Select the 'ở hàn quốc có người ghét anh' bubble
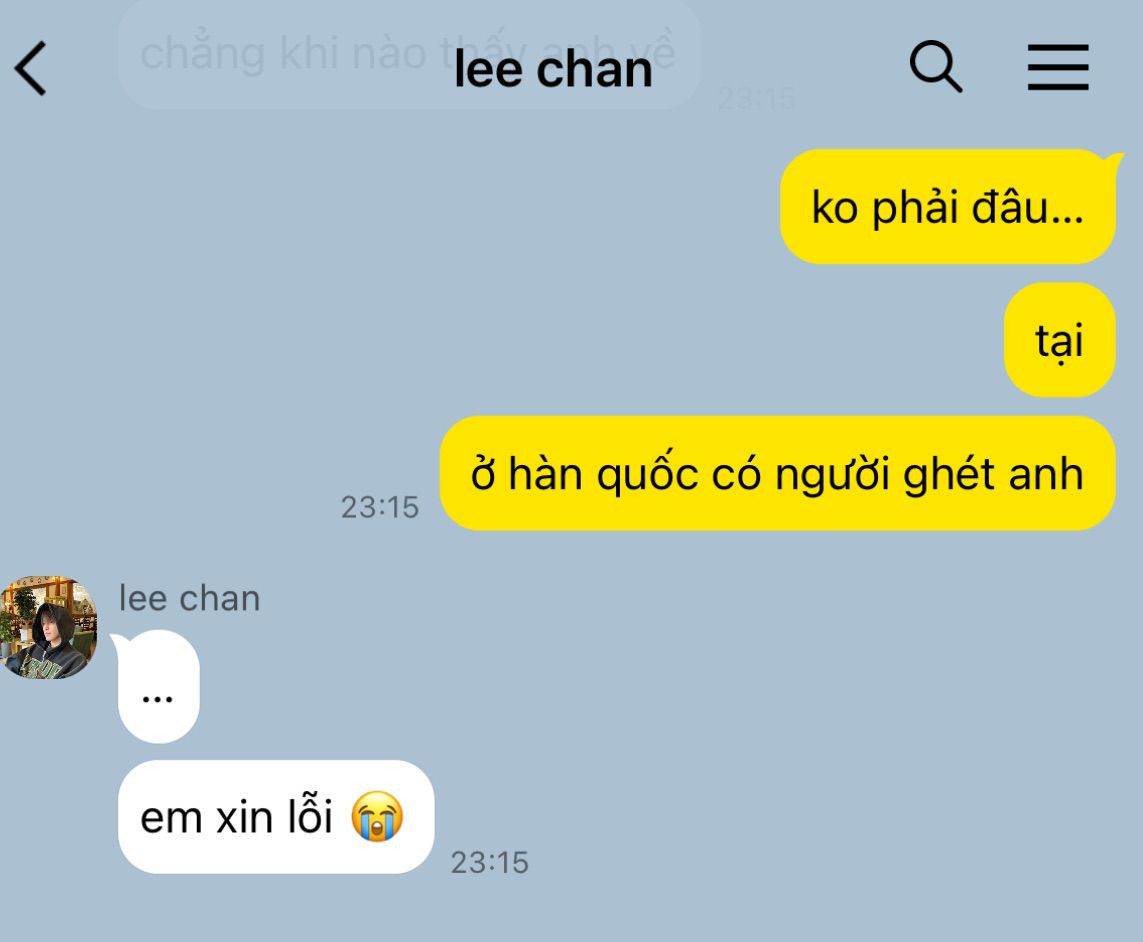Screen dimensions: 1143x942 pos(778,473)
